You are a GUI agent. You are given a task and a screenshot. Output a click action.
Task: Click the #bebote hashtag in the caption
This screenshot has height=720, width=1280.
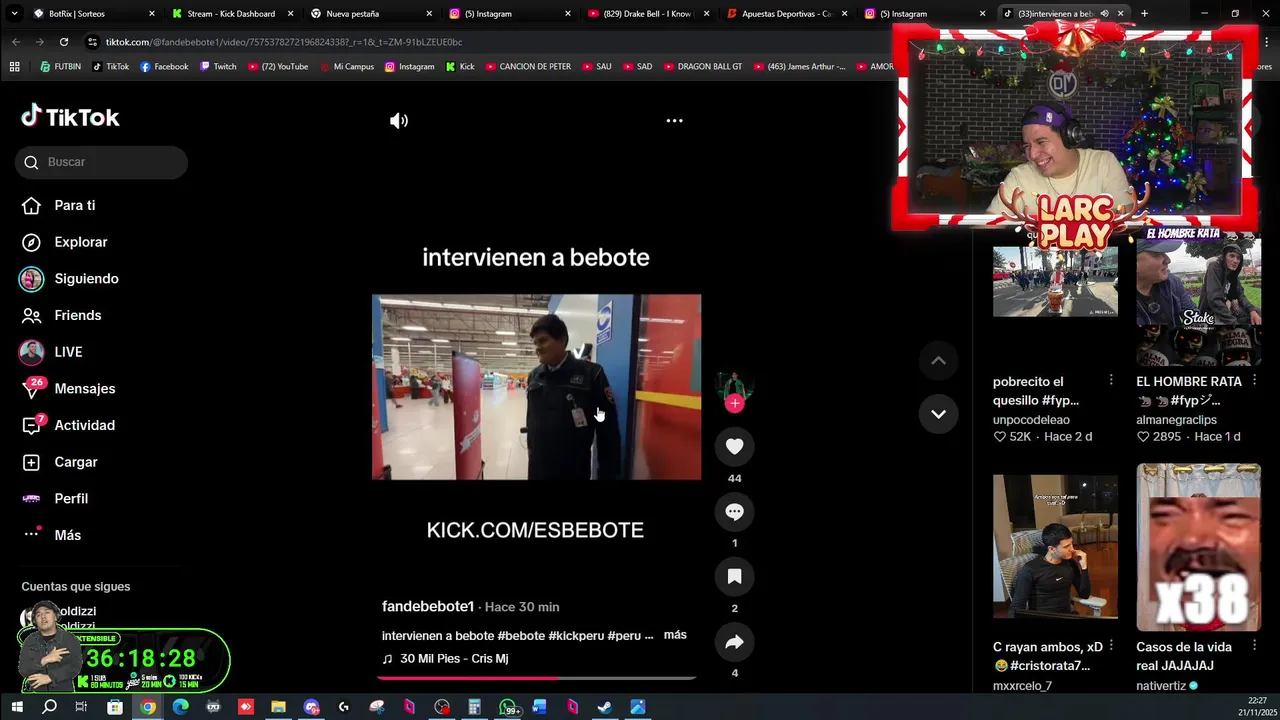coord(521,636)
